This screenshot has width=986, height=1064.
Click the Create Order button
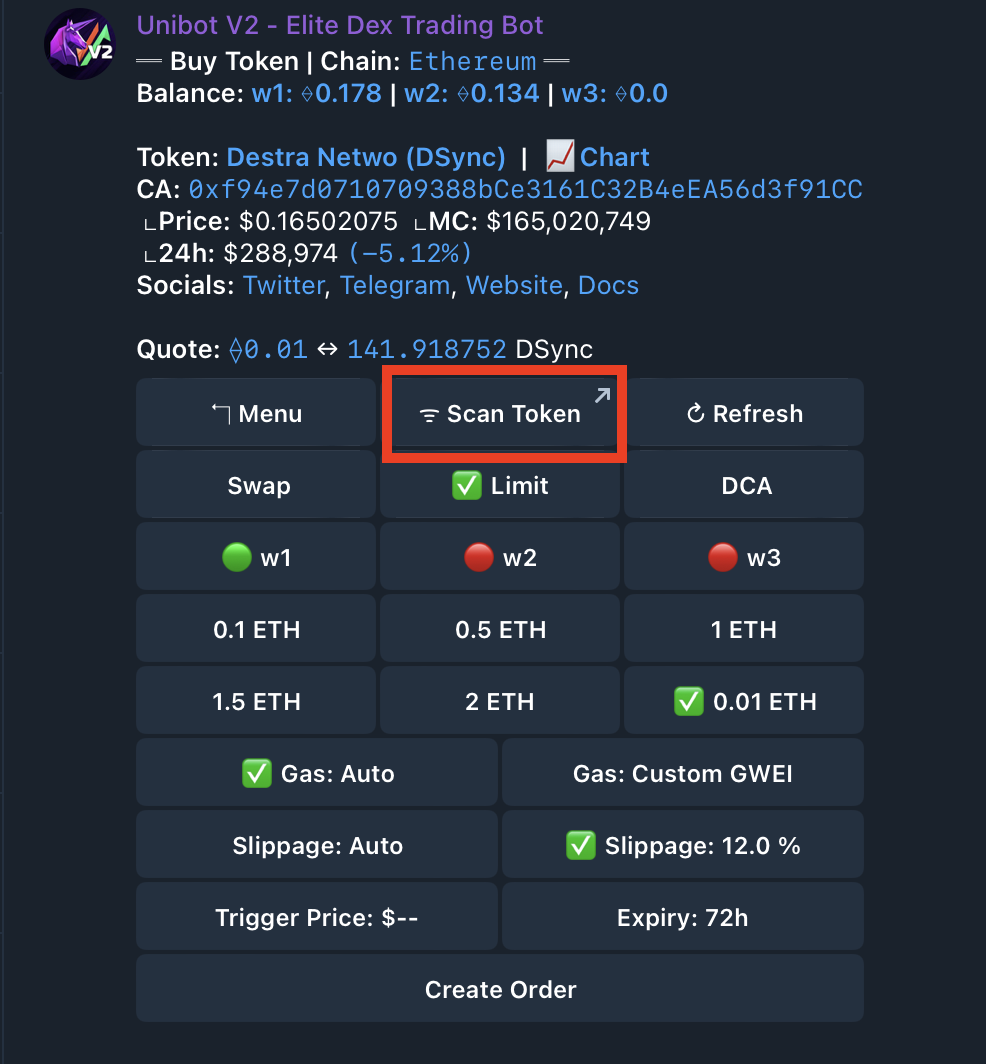(x=500, y=990)
